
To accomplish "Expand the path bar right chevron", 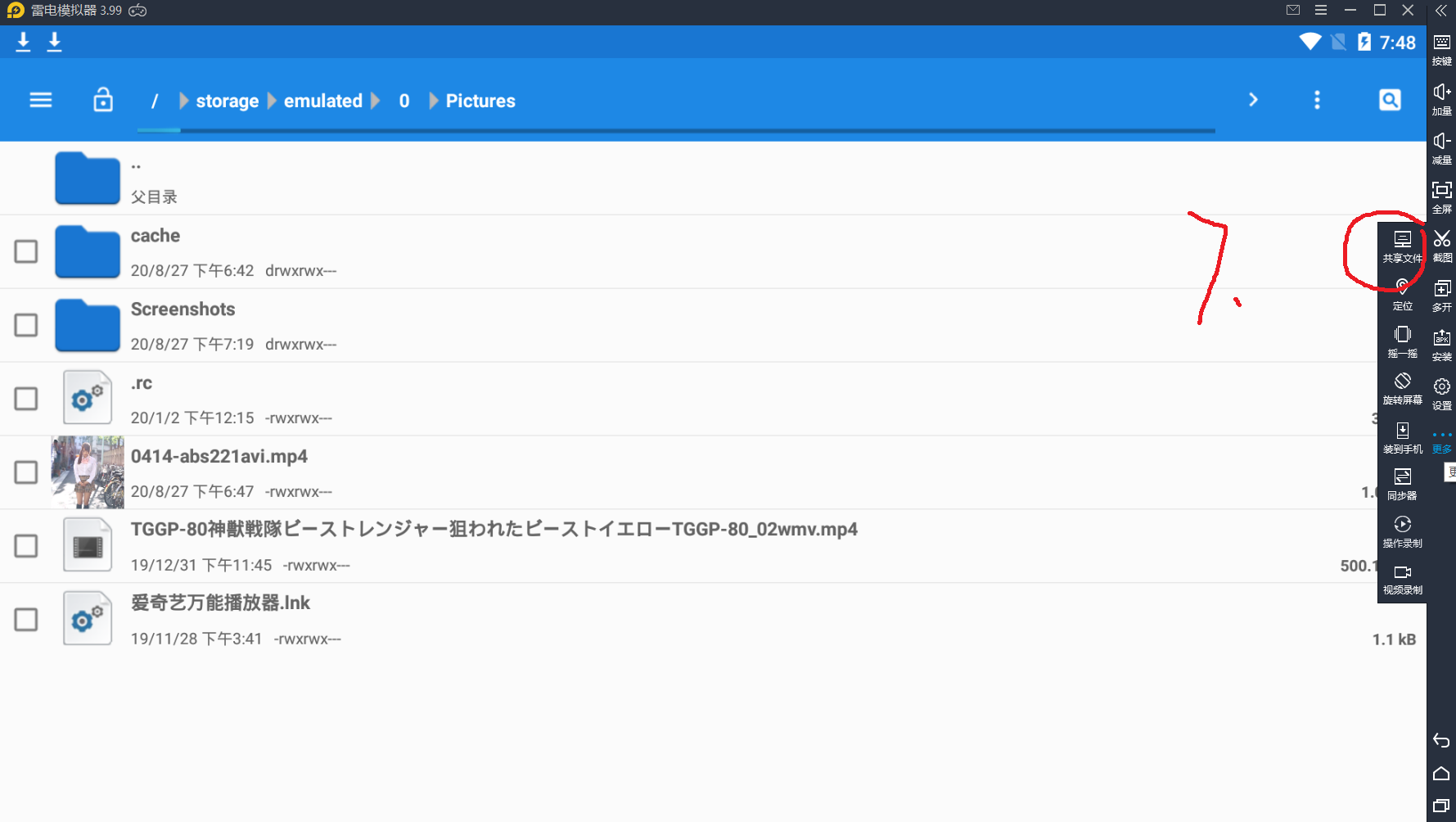I will click(1253, 100).
